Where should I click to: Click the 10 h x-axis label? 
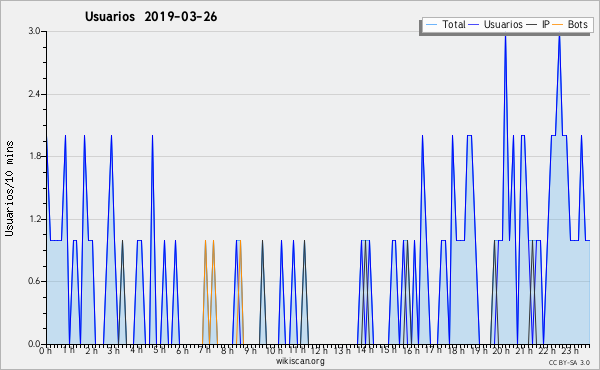tap(274, 351)
